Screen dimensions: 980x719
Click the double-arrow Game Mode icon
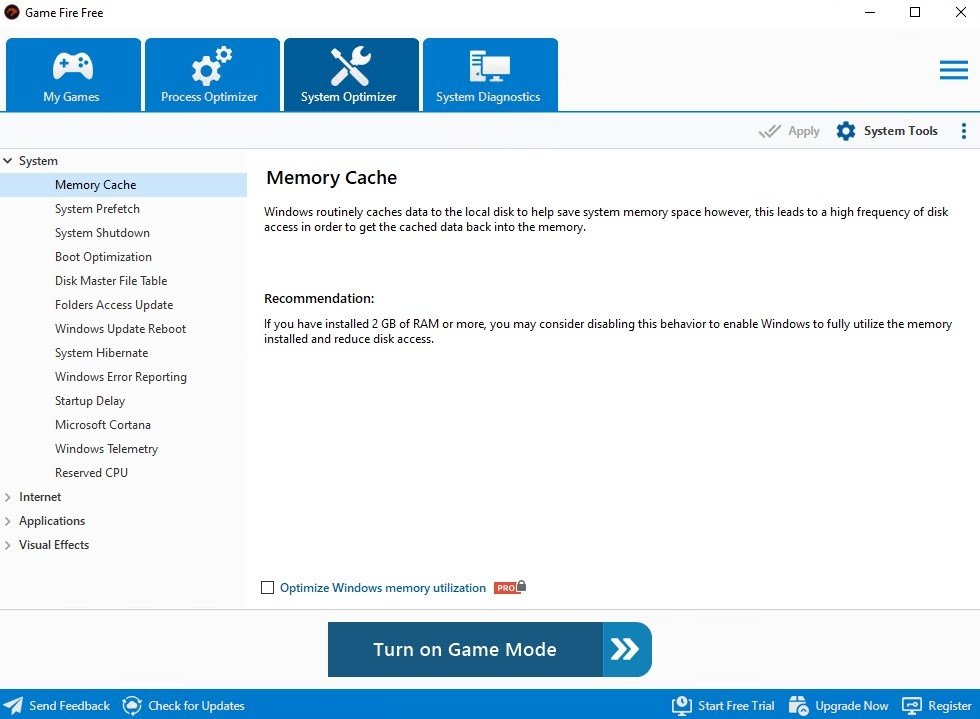pyautogui.click(x=625, y=650)
